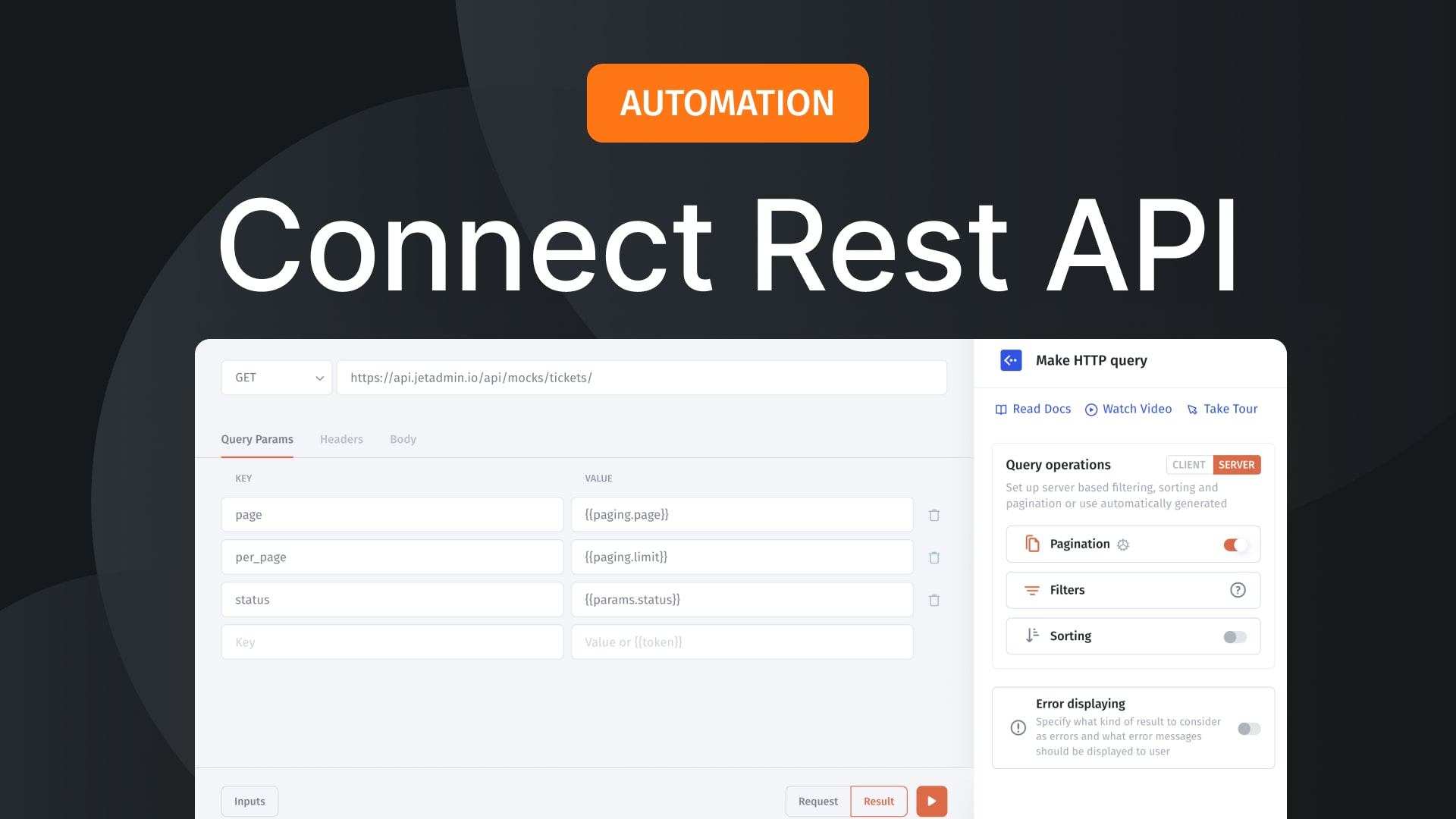Switch to the Headers tab
The height and width of the screenshot is (819, 1456).
pyautogui.click(x=341, y=439)
